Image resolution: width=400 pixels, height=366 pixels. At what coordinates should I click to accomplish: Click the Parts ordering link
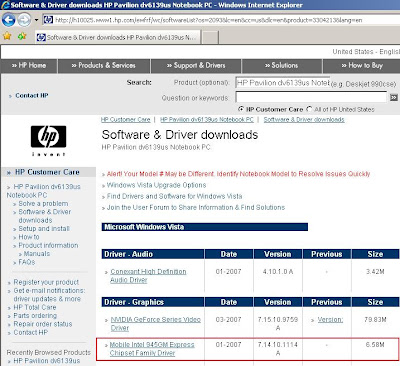[35, 315]
